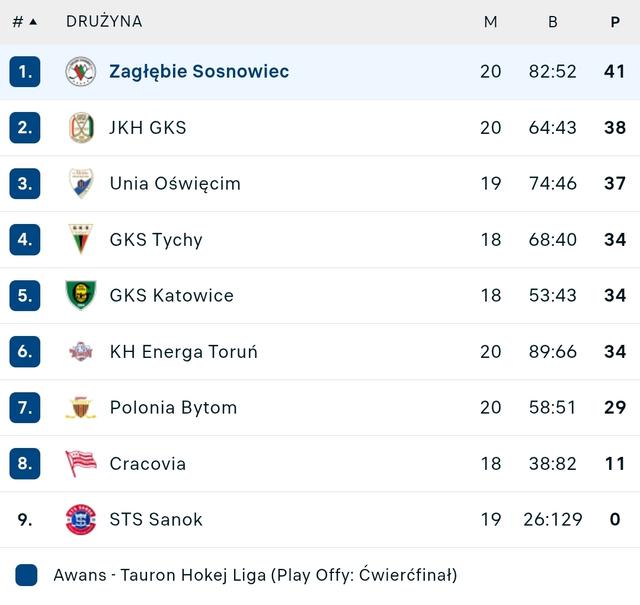Sort standings by the M column header
The width and height of the screenshot is (640, 605).
click(x=490, y=22)
